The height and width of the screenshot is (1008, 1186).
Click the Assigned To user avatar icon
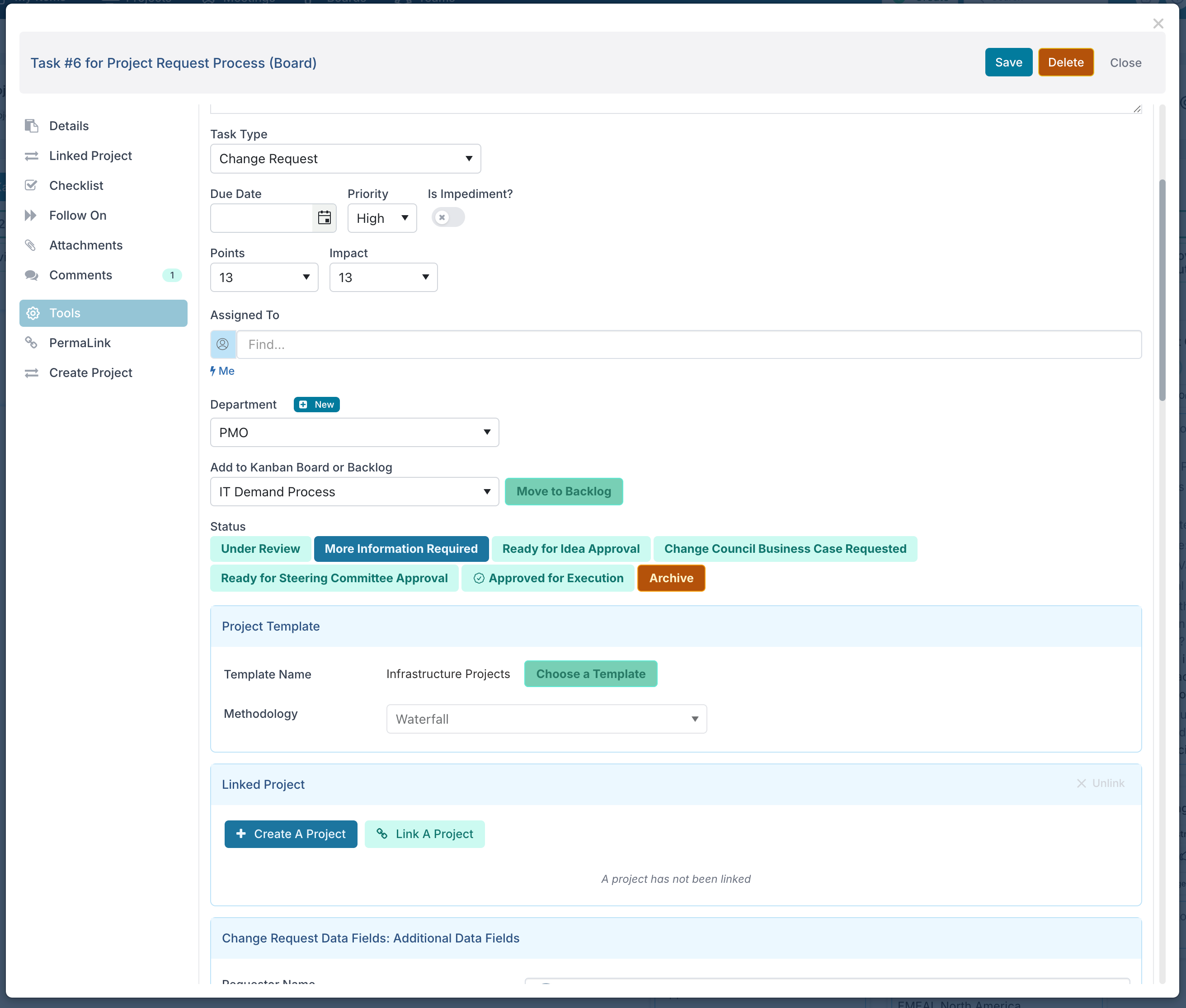click(x=223, y=344)
